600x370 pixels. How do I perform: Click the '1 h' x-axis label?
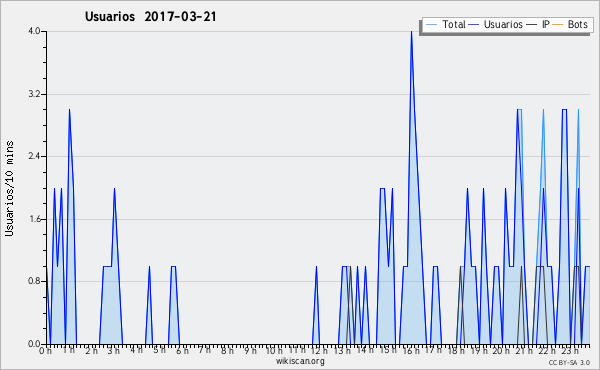[69, 350]
